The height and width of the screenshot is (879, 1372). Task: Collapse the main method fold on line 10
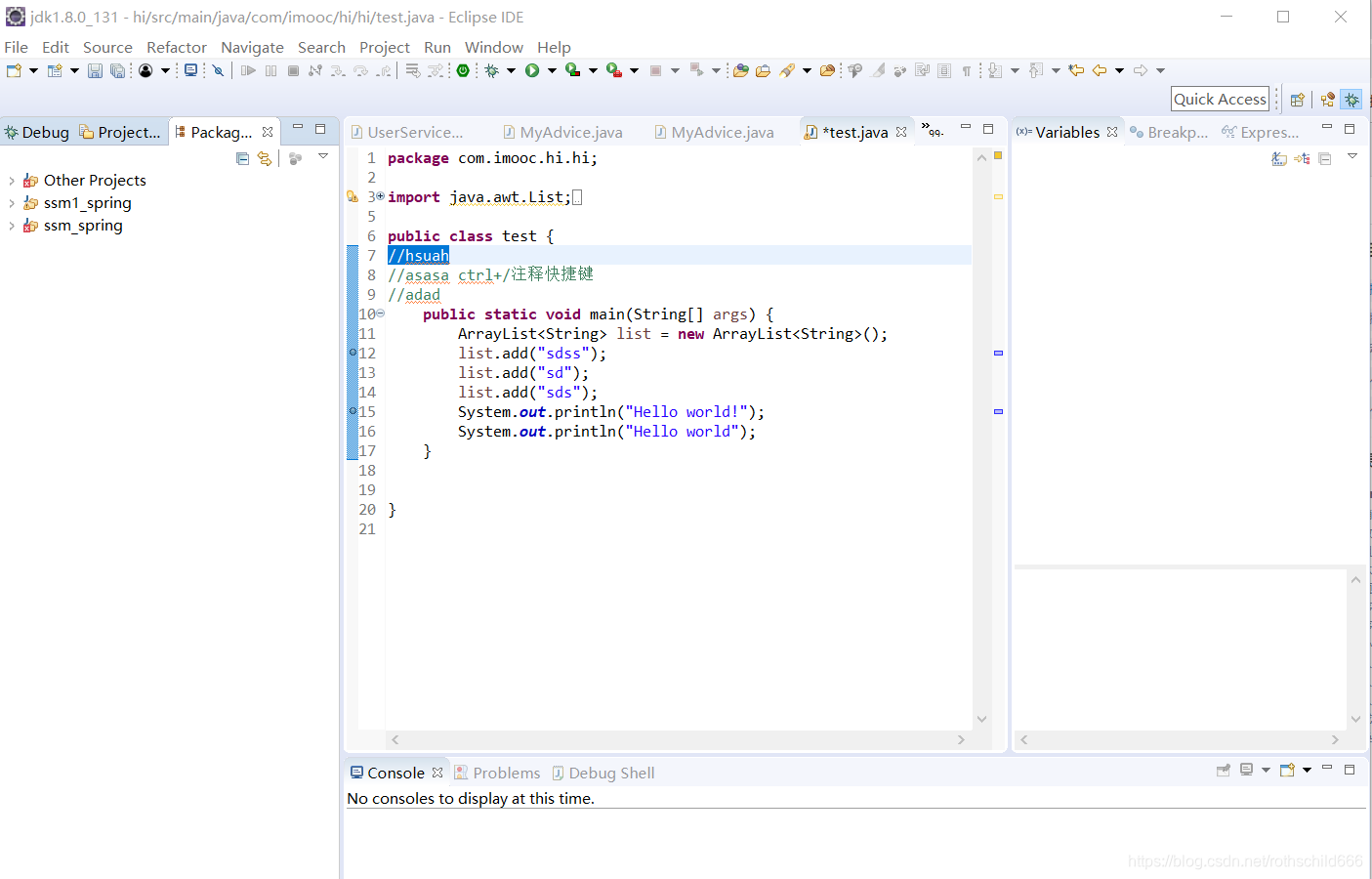tap(381, 314)
